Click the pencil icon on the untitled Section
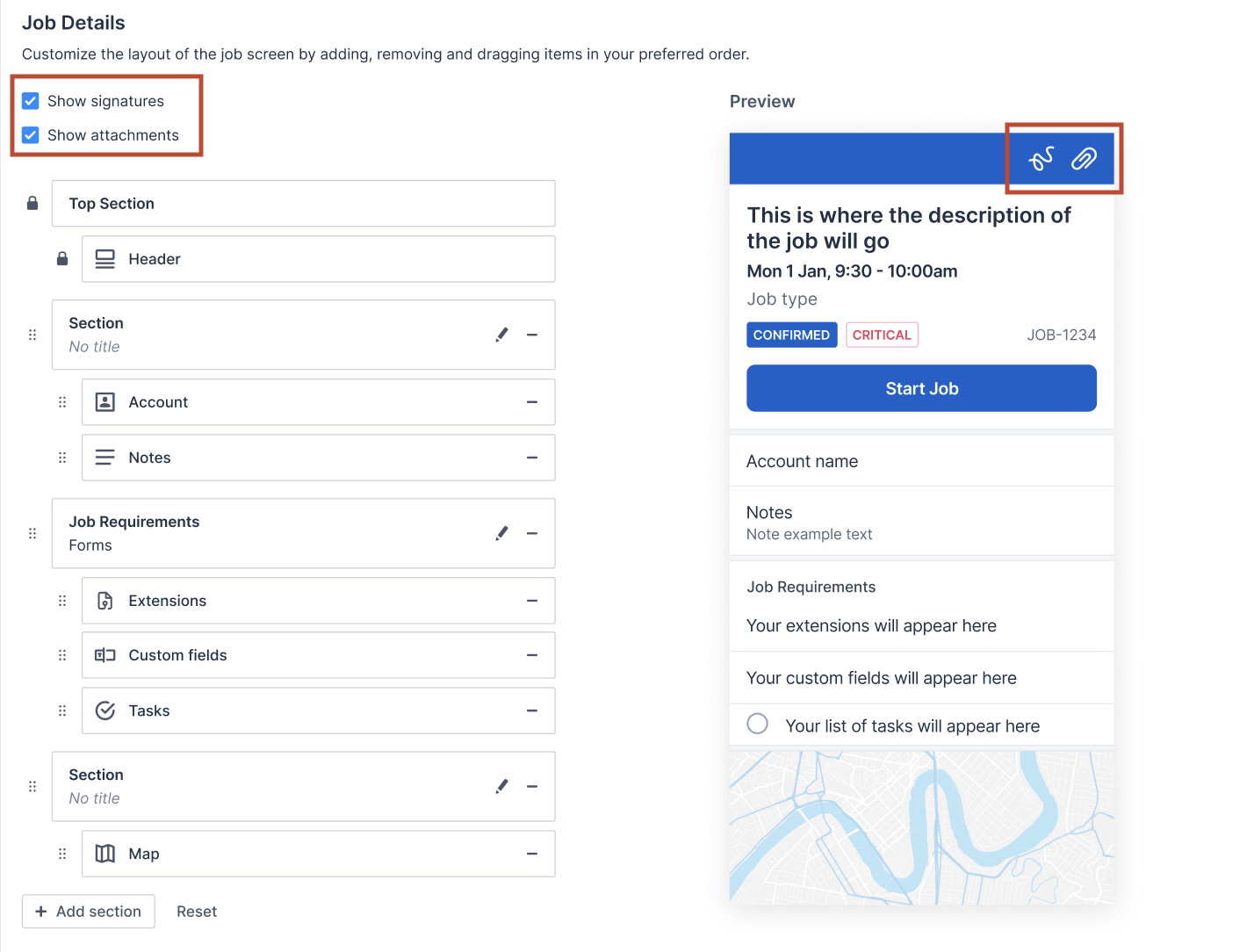 (x=501, y=334)
